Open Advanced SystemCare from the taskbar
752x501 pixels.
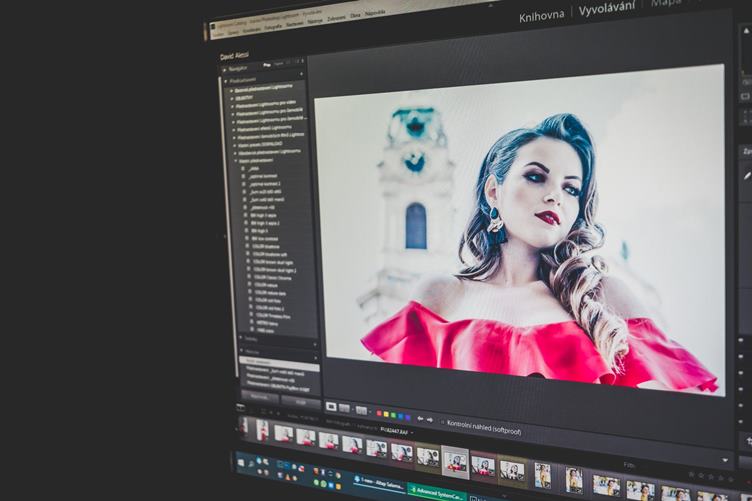[x=437, y=492]
